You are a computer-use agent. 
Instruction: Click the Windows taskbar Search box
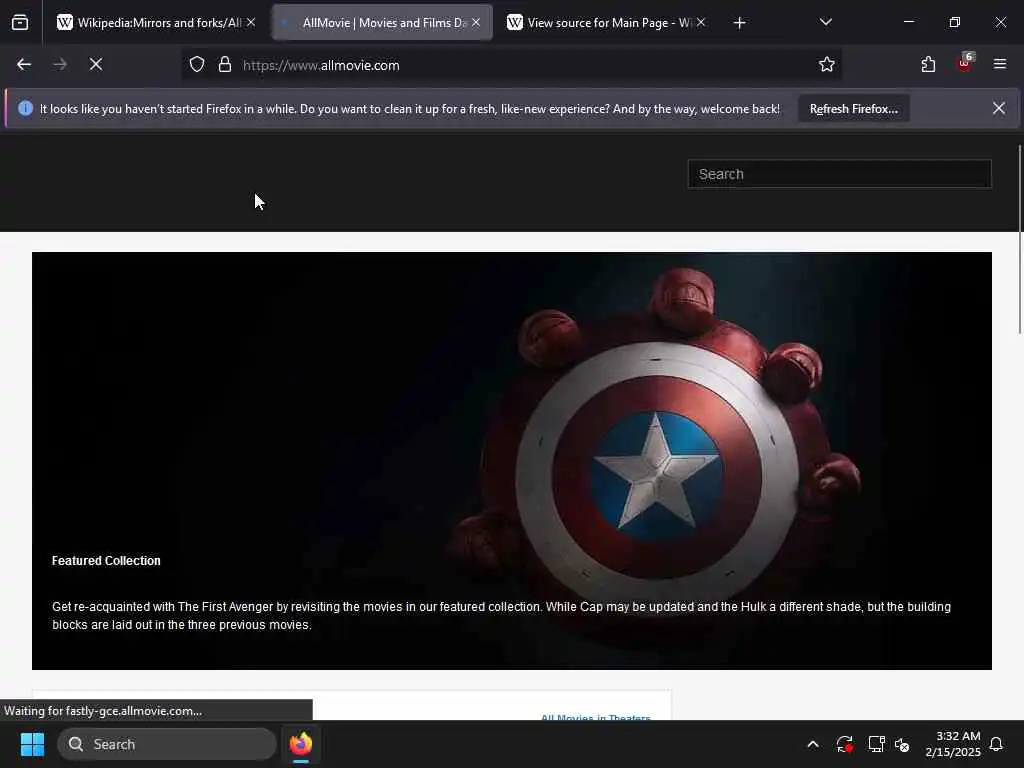point(167,744)
